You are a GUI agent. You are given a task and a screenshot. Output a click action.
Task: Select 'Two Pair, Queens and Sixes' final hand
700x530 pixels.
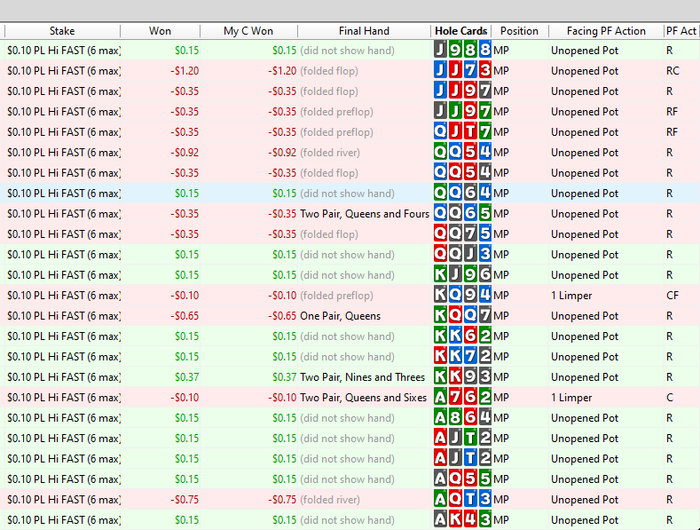click(x=363, y=397)
